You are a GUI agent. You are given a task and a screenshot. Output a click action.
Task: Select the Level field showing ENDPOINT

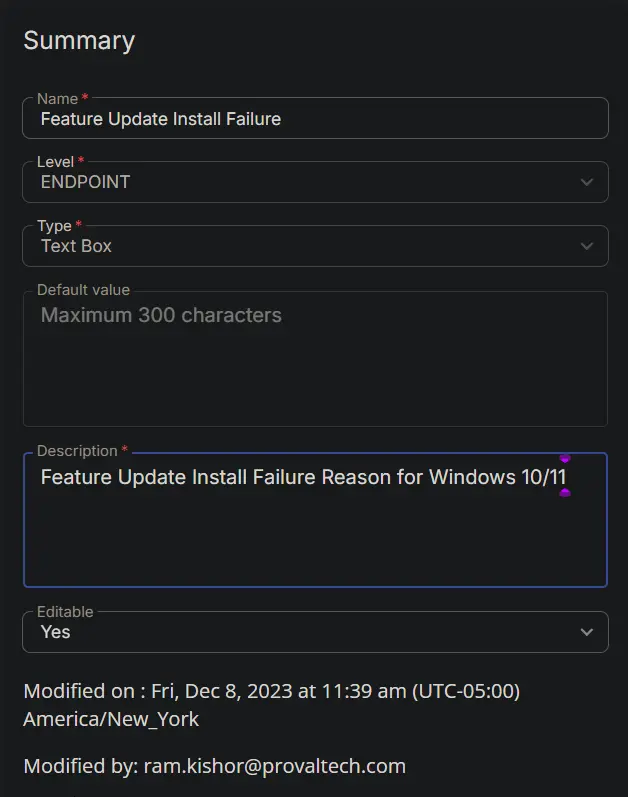click(x=315, y=182)
